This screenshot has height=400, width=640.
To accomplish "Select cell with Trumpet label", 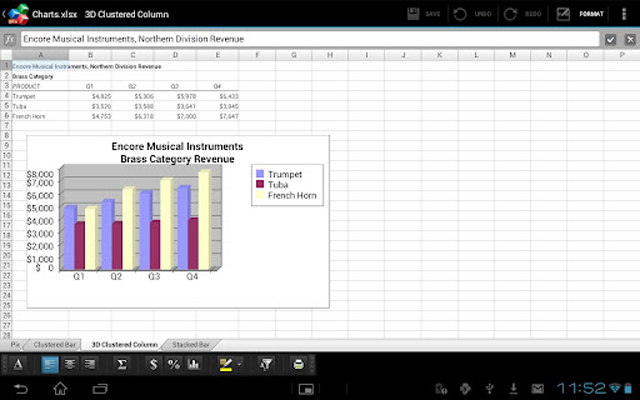I will 40,96.
